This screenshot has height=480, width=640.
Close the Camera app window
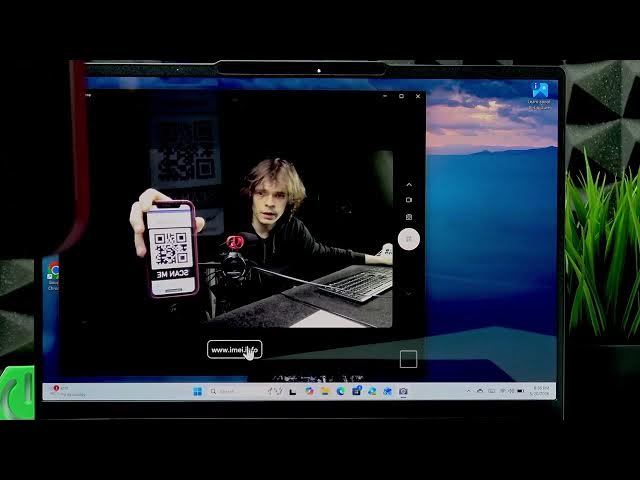click(x=418, y=96)
